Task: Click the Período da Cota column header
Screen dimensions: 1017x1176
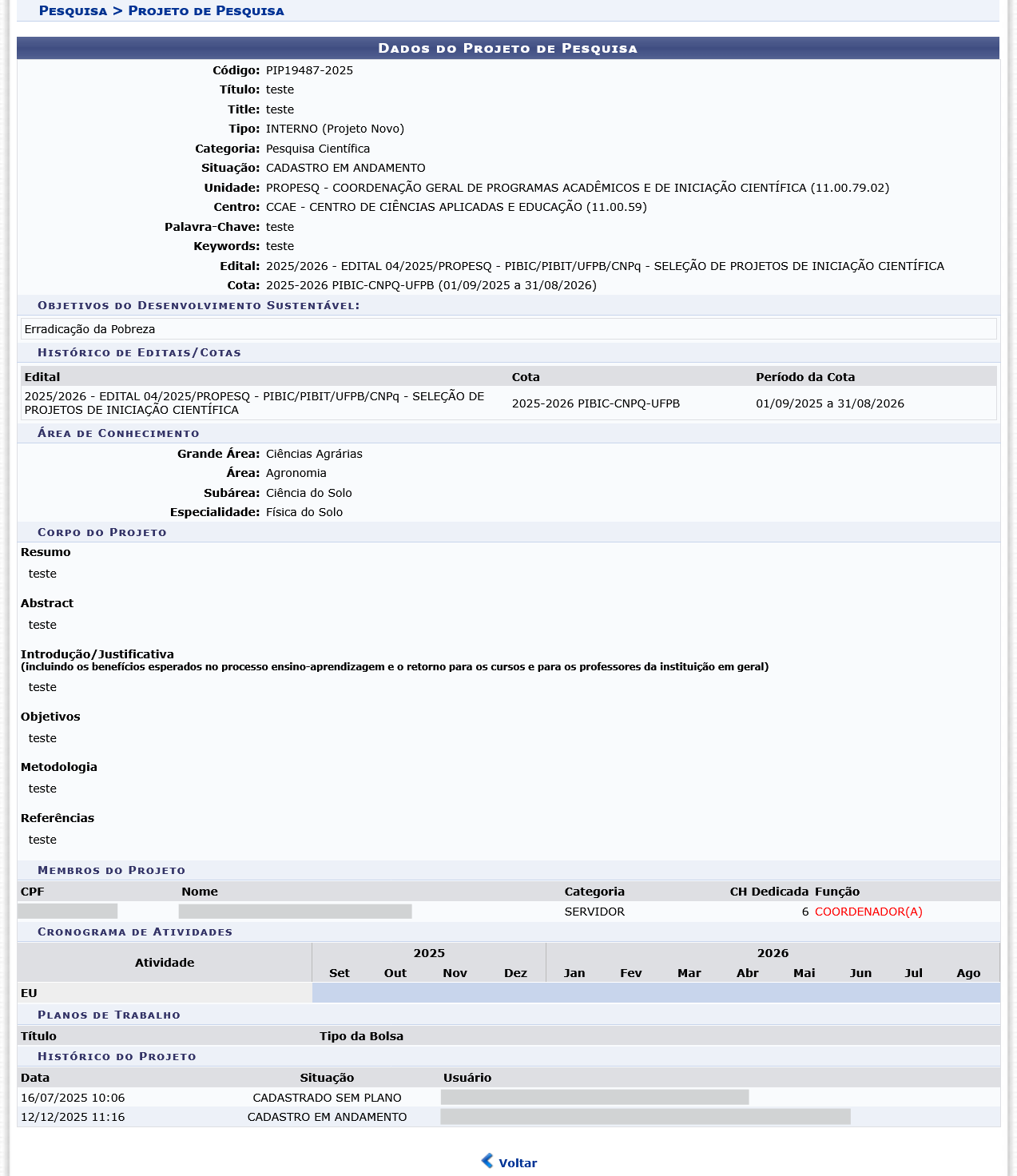Action: pos(805,377)
